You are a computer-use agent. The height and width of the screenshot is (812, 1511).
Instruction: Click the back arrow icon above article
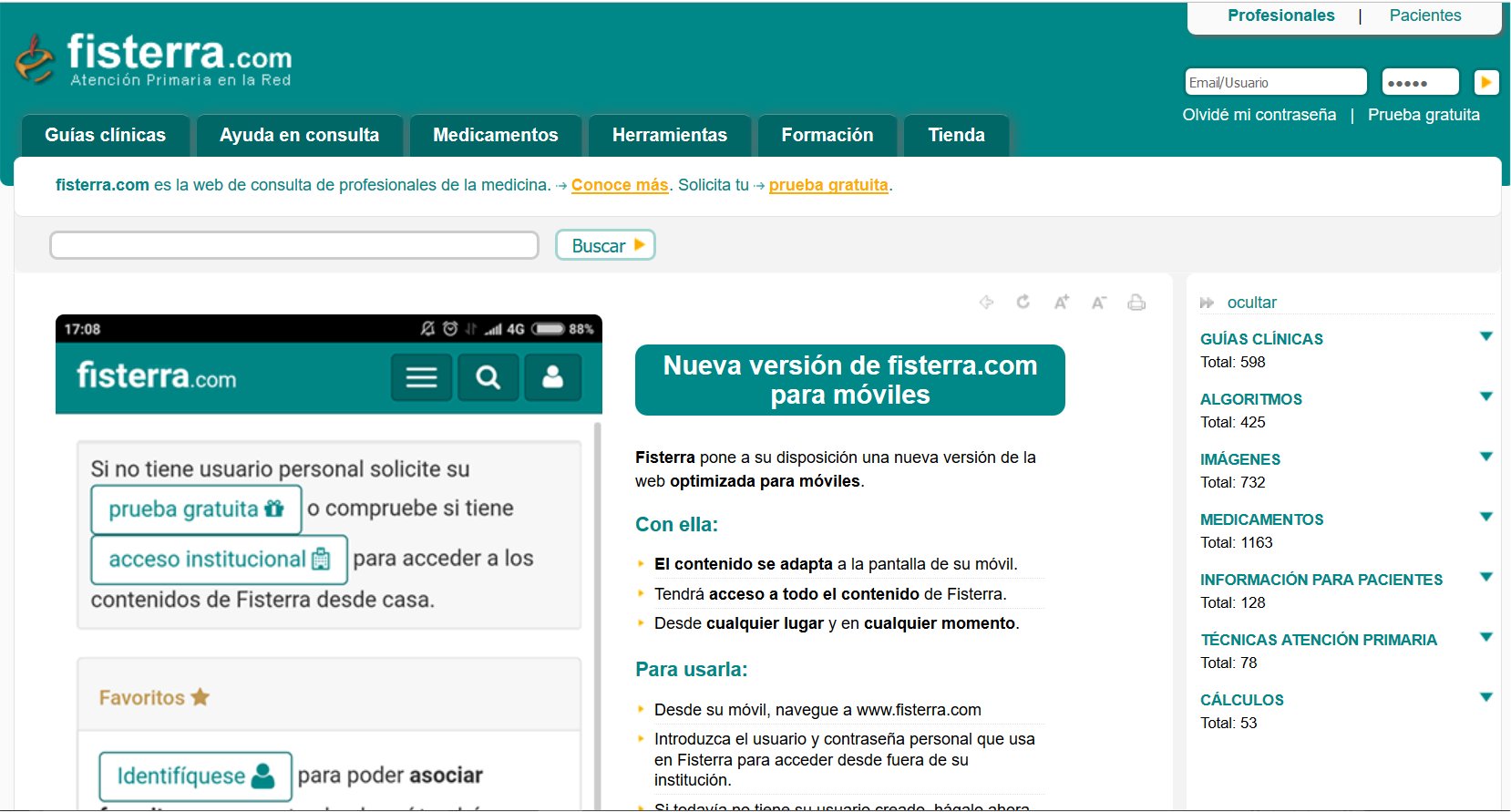tap(986, 303)
